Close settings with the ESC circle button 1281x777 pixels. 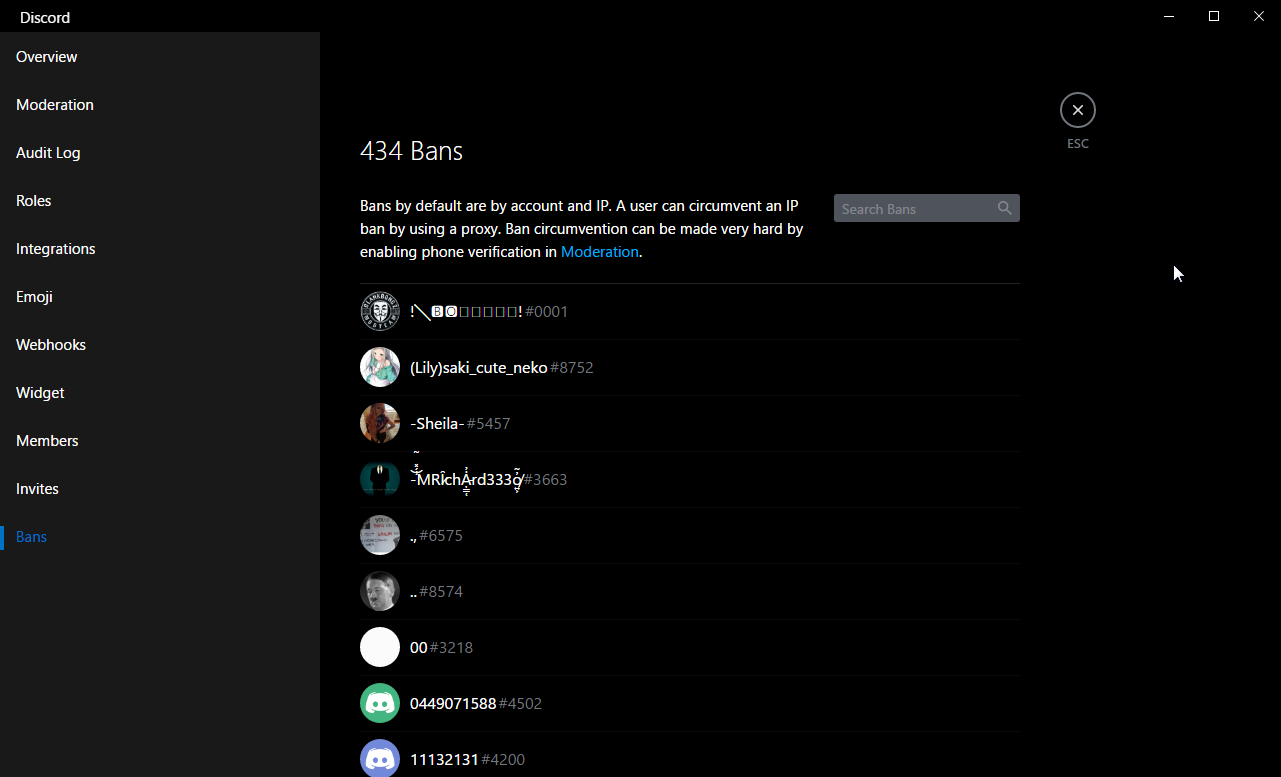1078,110
